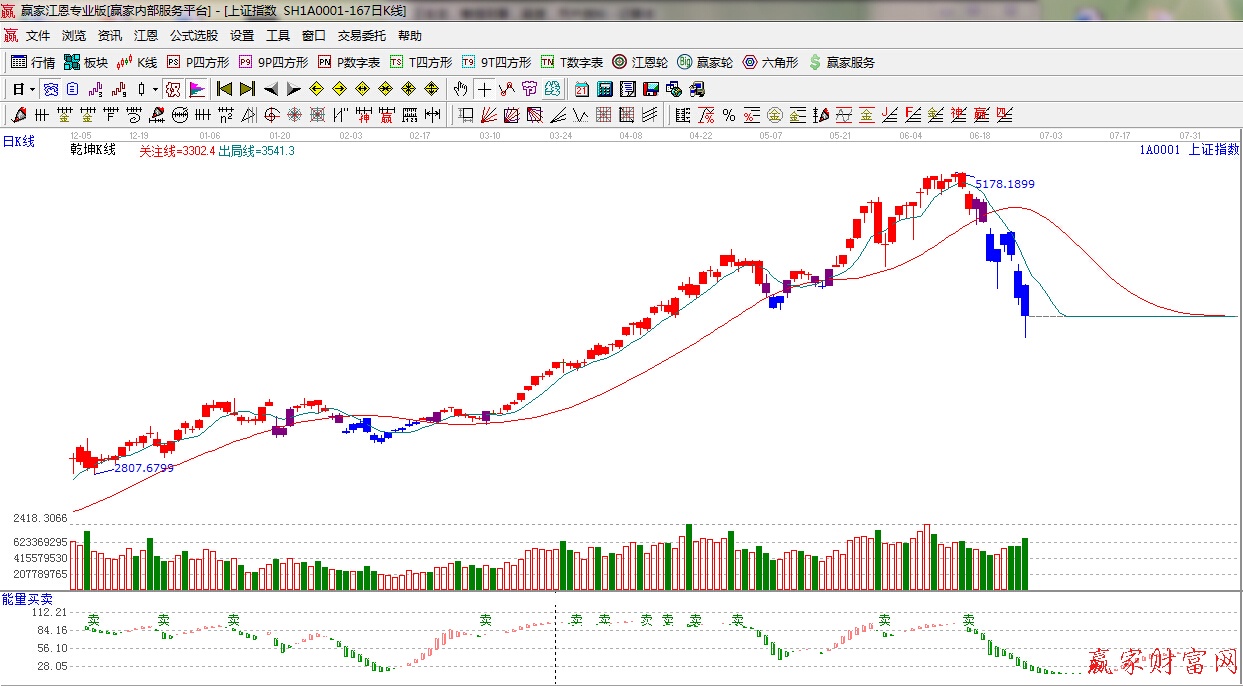Open the 江恩轮 Gann wheel tool
This screenshot has height=686, width=1243.
pyautogui.click(x=640, y=62)
